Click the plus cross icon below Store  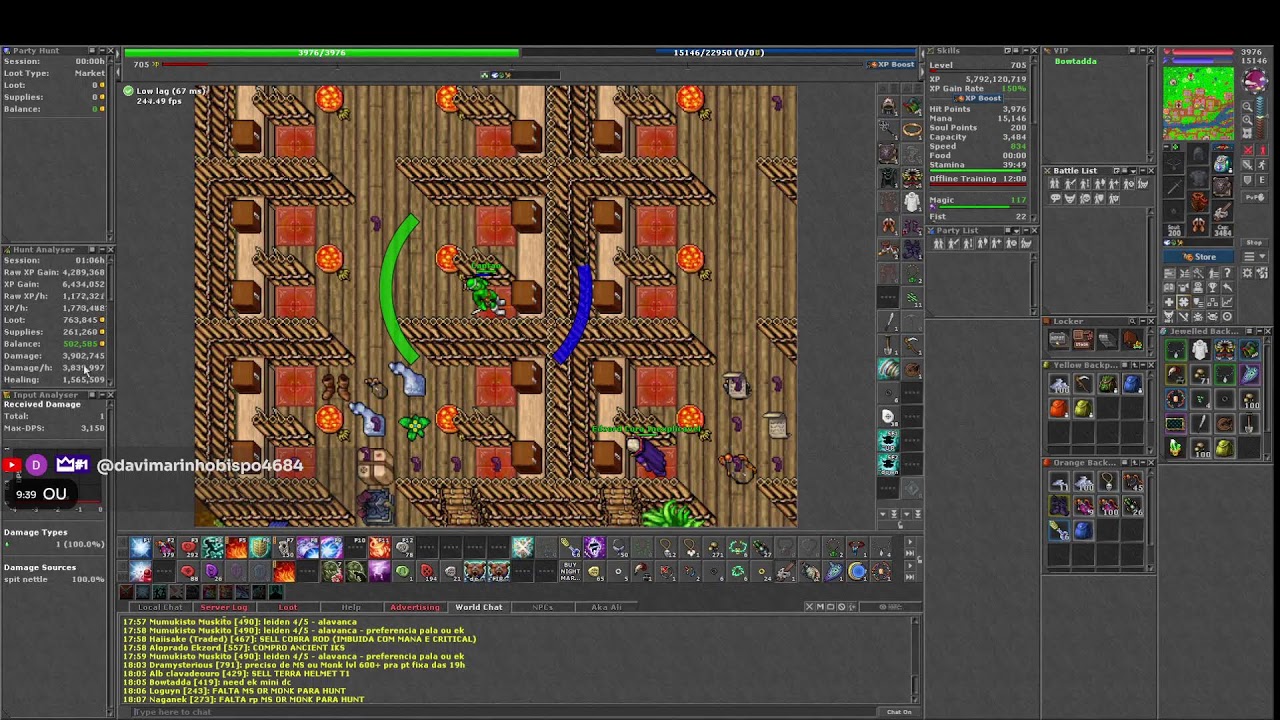[x=1170, y=302]
